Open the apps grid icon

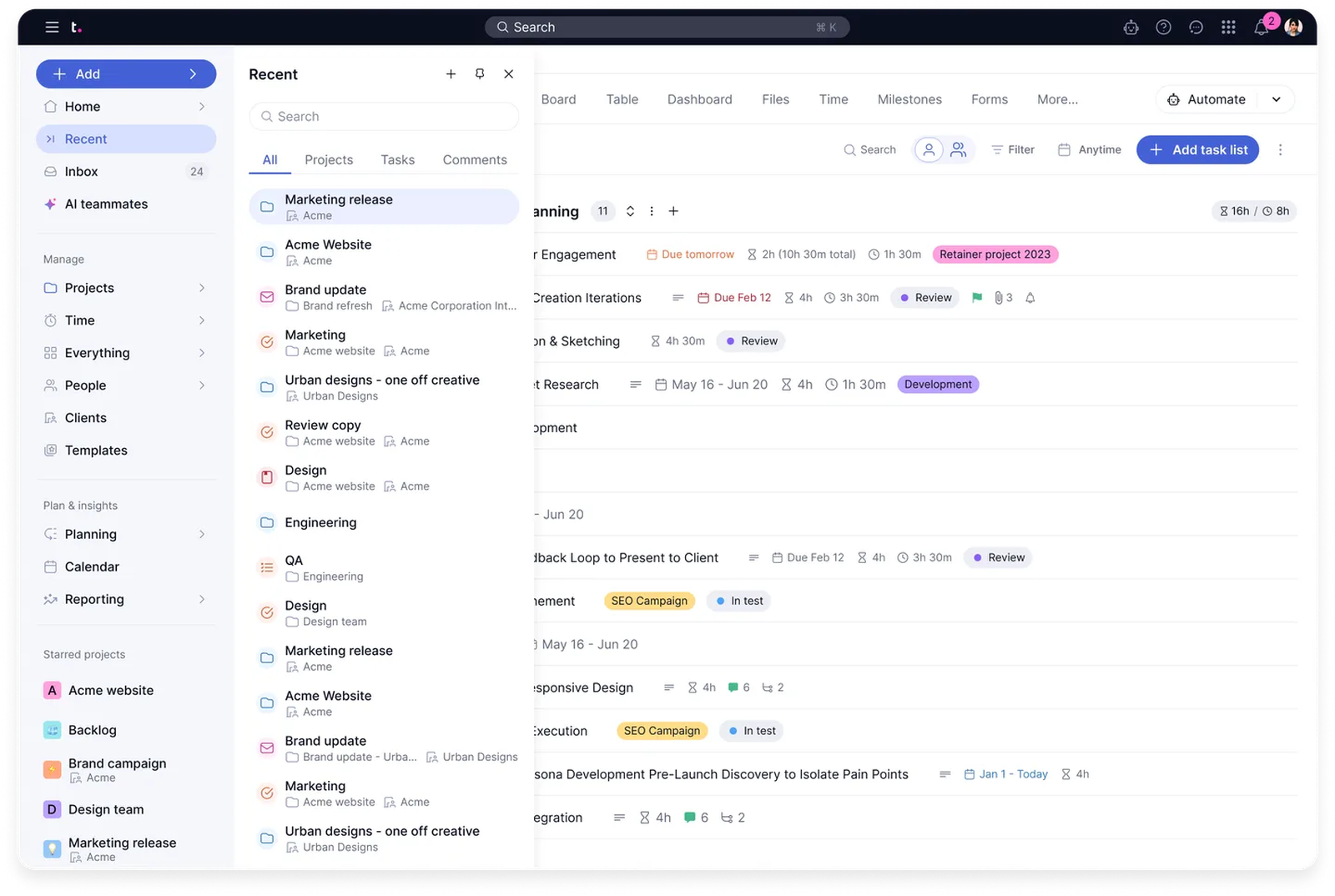pyautogui.click(x=1228, y=28)
